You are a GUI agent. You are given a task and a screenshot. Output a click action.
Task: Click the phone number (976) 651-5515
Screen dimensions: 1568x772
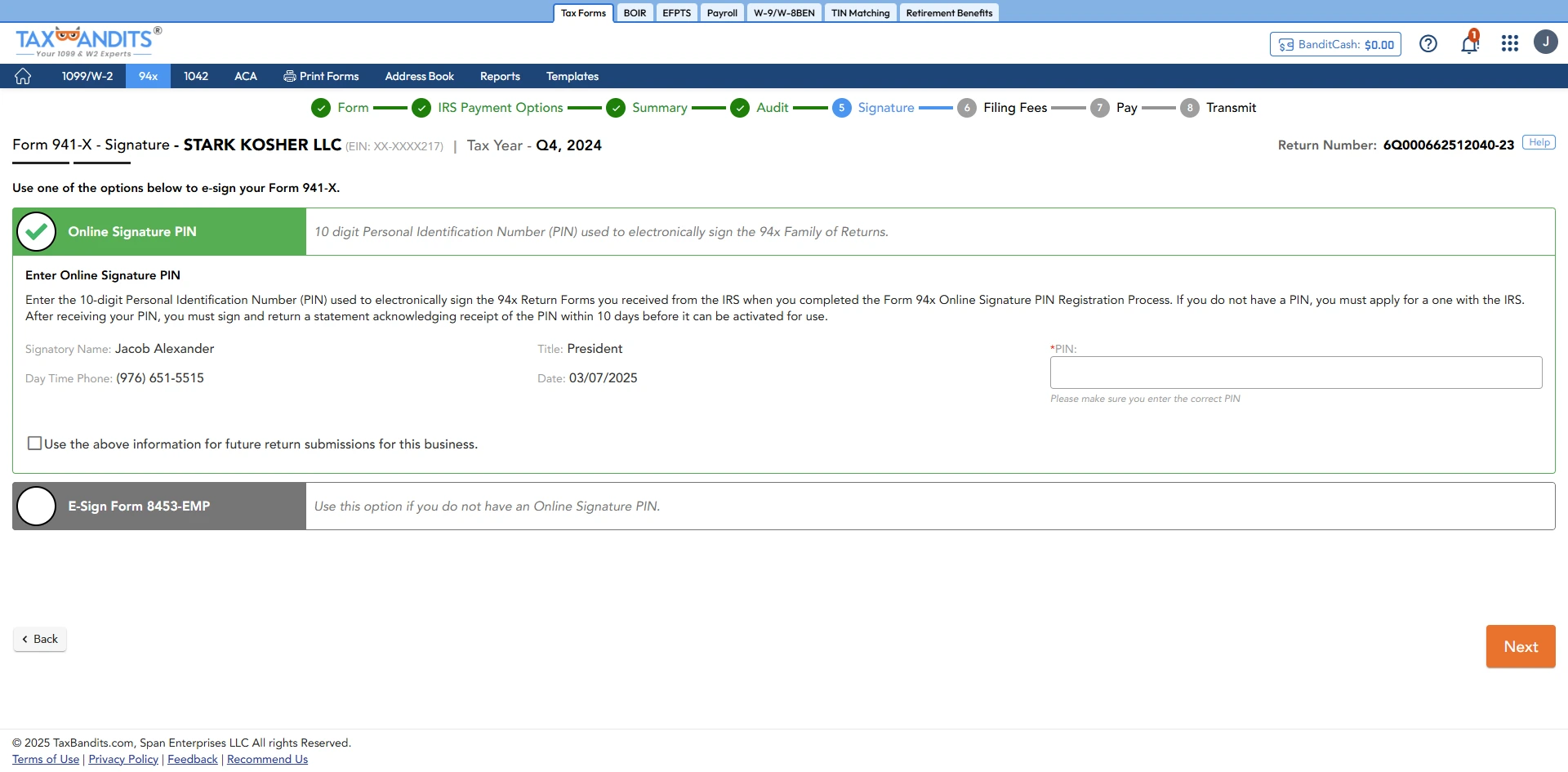click(x=160, y=378)
